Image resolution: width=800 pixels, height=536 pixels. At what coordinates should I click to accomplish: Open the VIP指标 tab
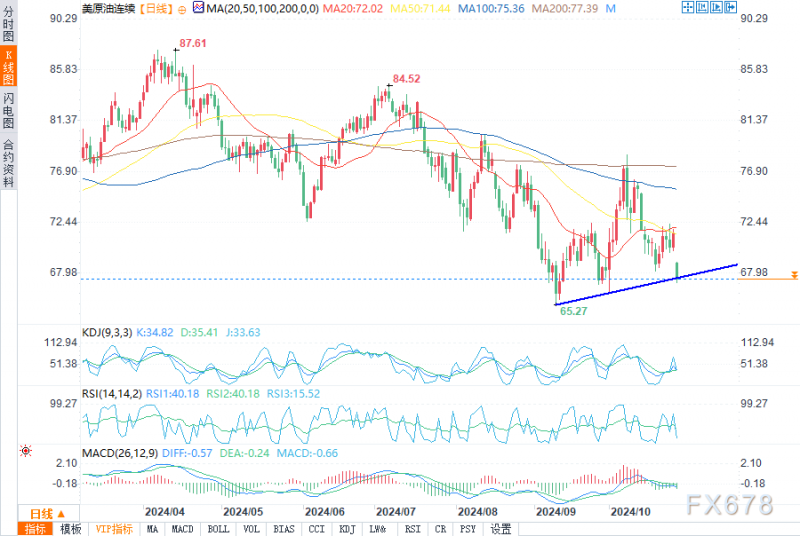(114, 529)
